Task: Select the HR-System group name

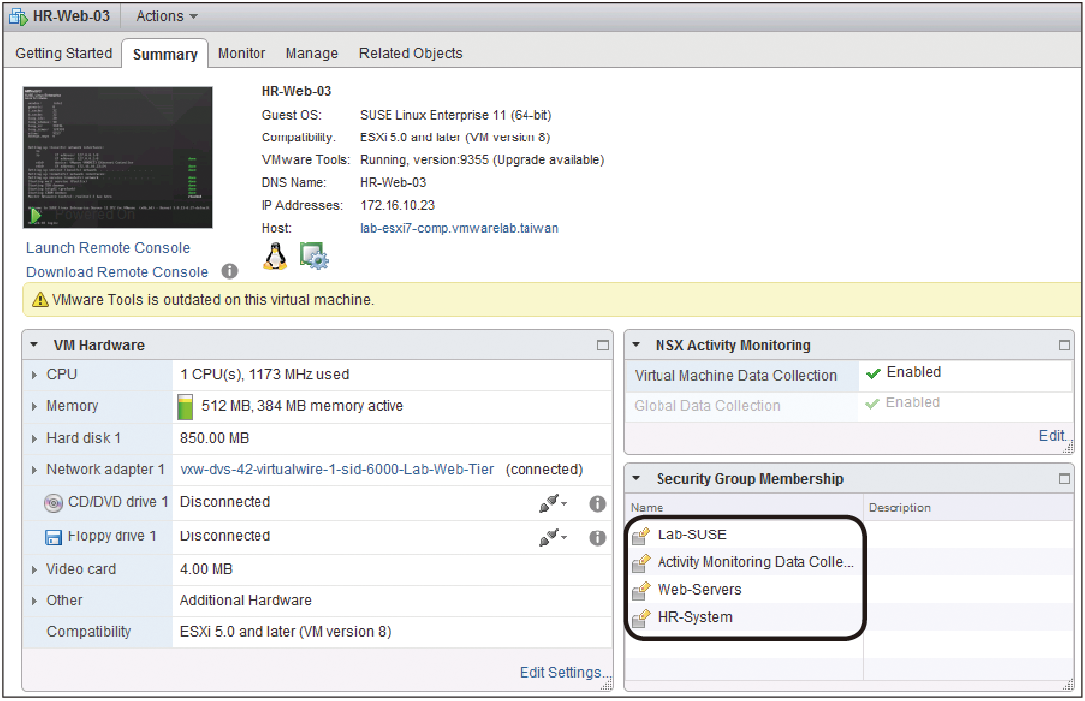Action: pyautogui.click(x=695, y=617)
